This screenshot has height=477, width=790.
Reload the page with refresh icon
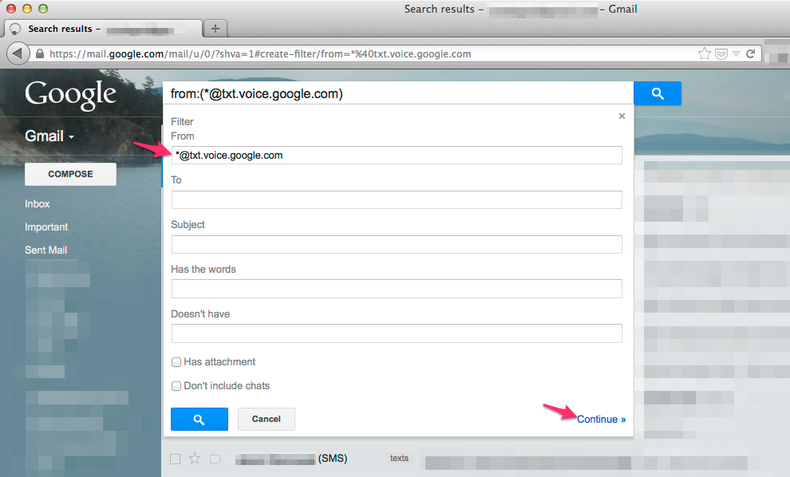(750, 53)
